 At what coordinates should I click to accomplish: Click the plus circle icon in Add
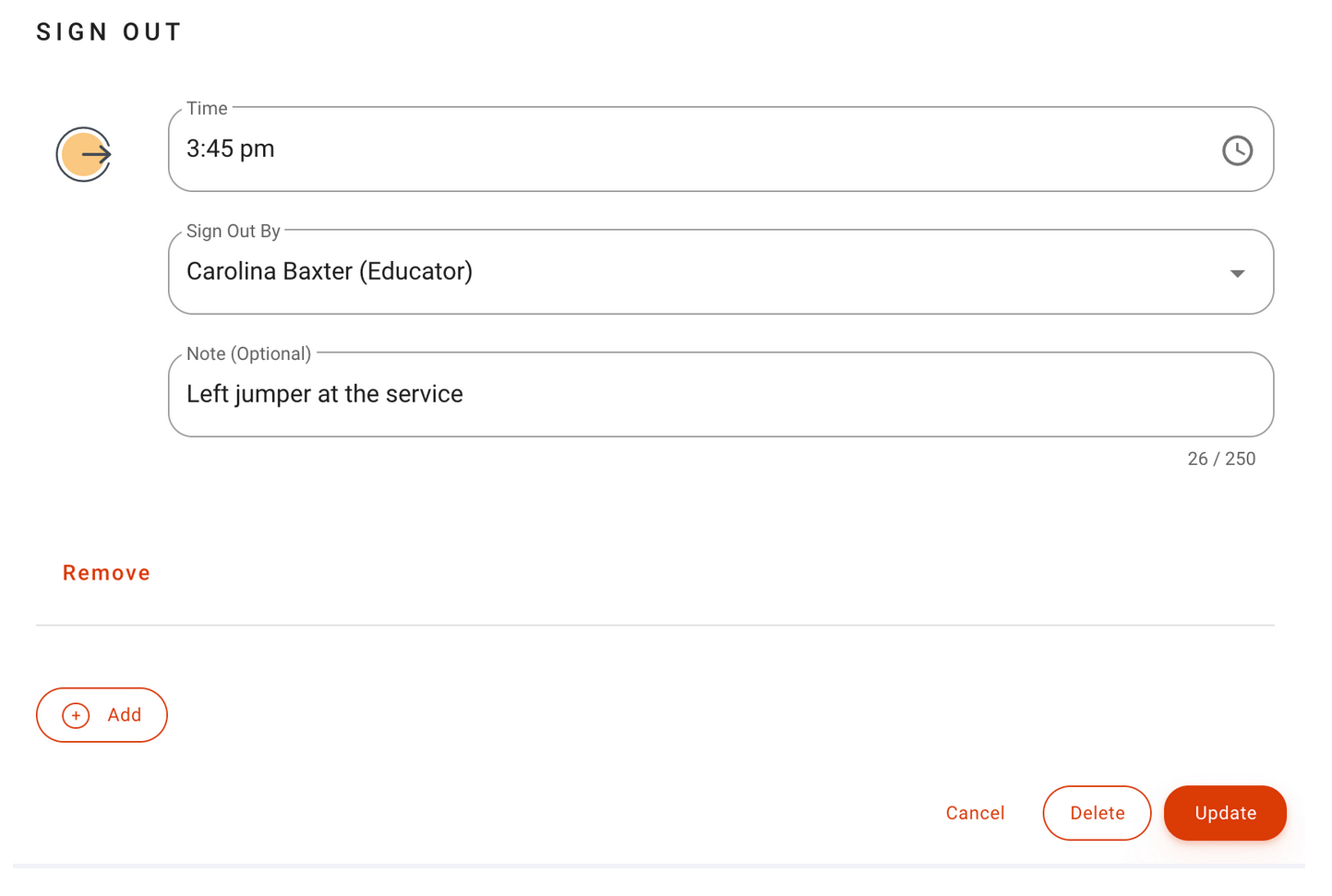(x=76, y=715)
